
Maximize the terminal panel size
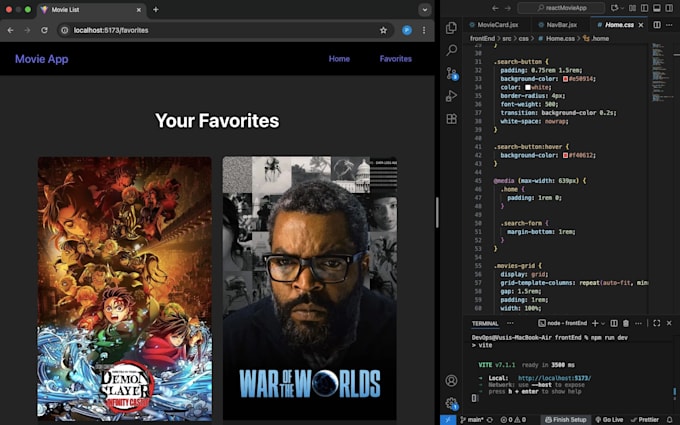657,323
